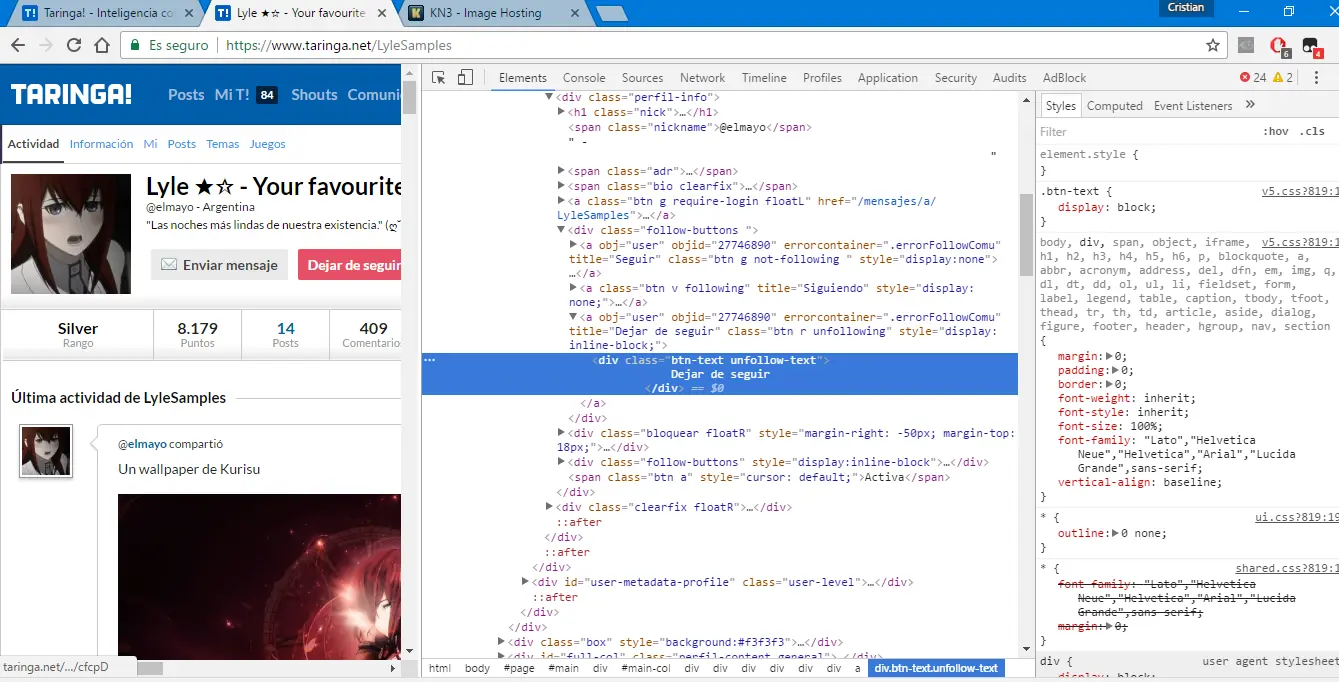Switch to the Console panel
The height and width of the screenshot is (682, 1339).
pos(584,78)
